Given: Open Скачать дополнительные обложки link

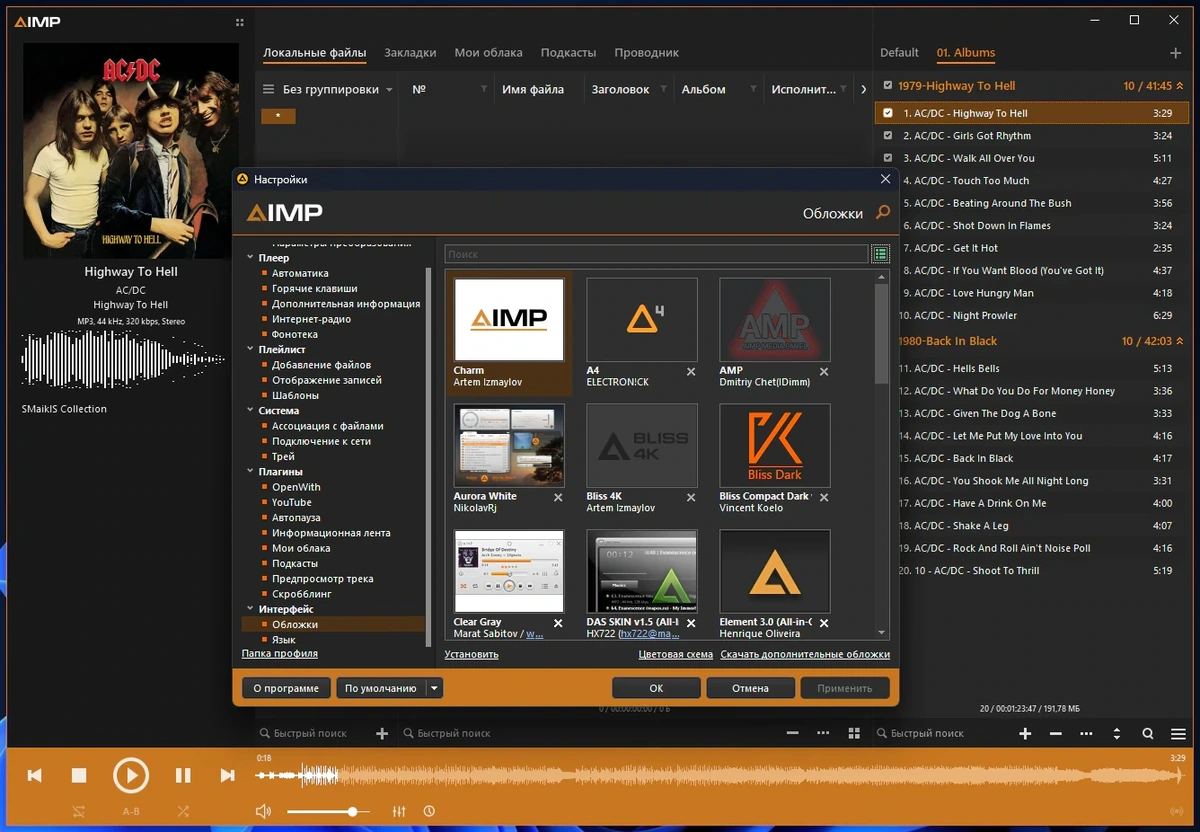Looking at the screenshot, I should pyautogui.click(x=805, y=655).
